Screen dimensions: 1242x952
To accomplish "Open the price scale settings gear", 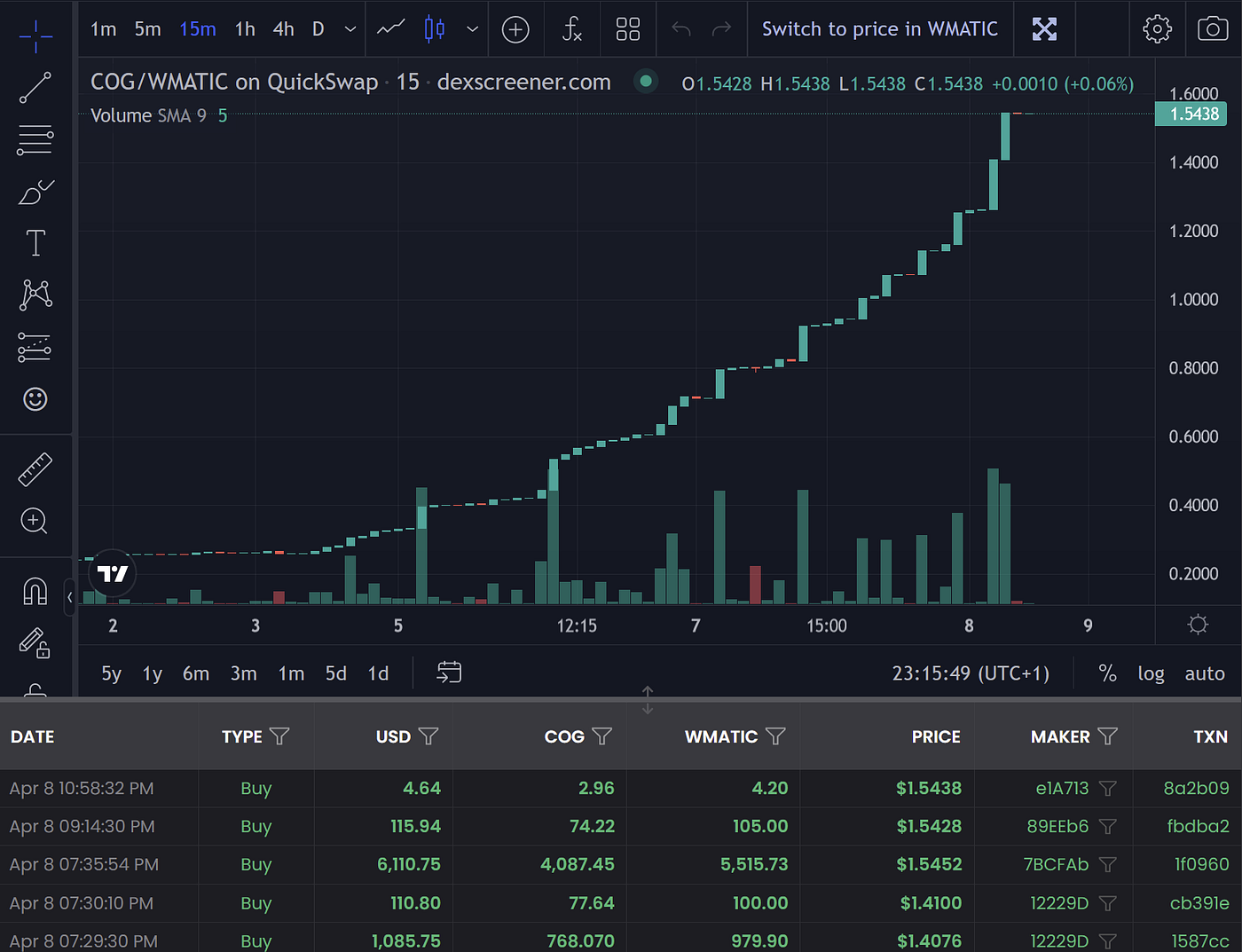I will pyautogui.click(x=1198, y=625).
